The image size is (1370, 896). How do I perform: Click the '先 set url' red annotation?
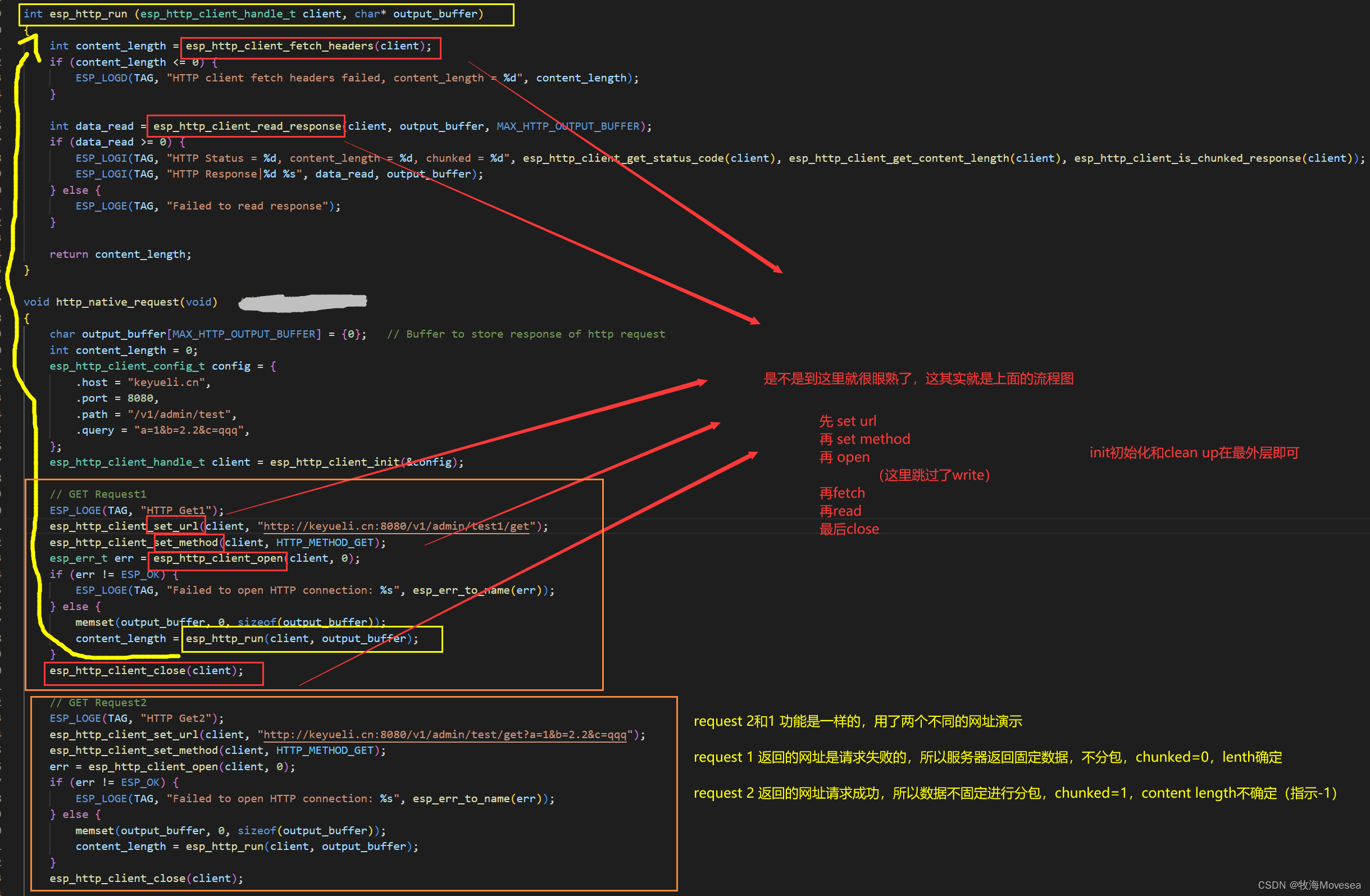[847, 421]
